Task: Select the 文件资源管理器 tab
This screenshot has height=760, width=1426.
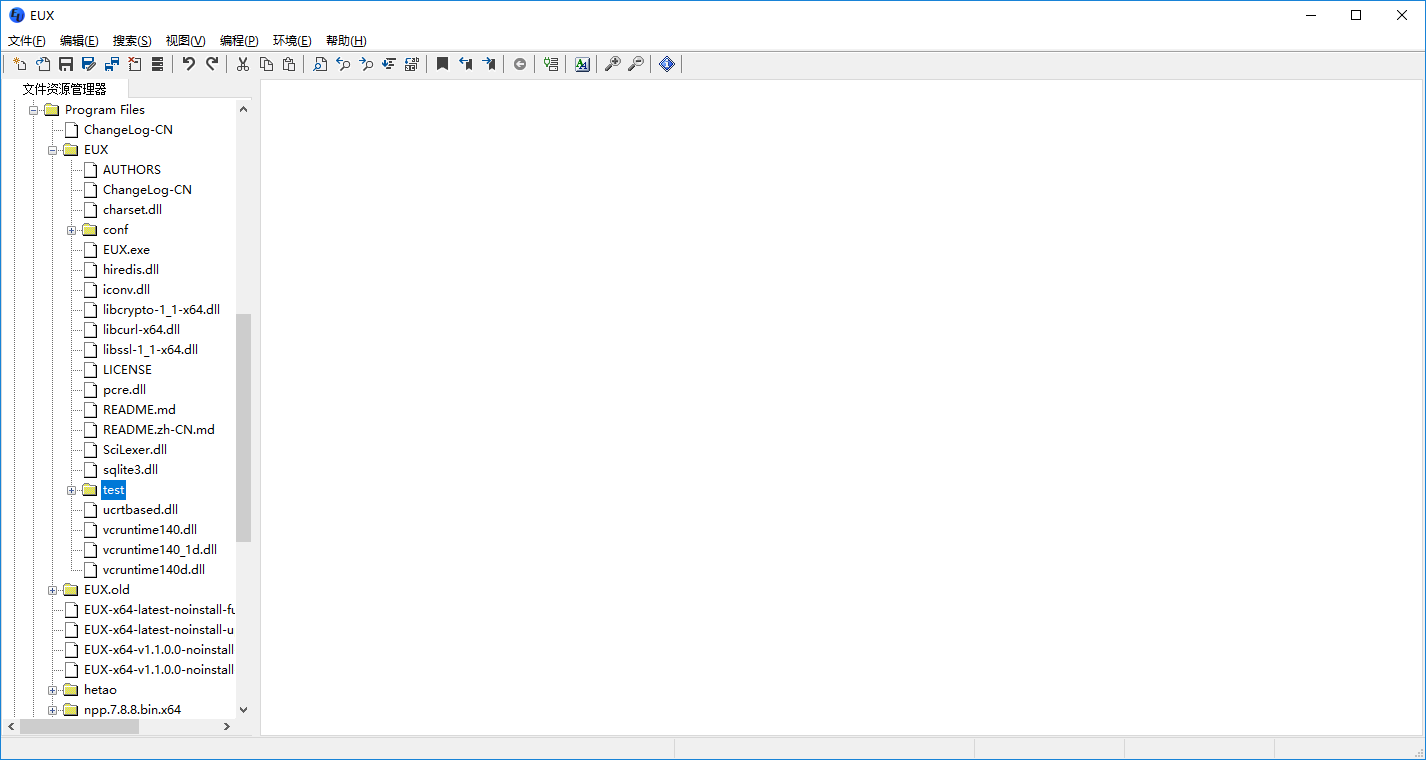Action: pyautogui.click(x=65, y=89)
